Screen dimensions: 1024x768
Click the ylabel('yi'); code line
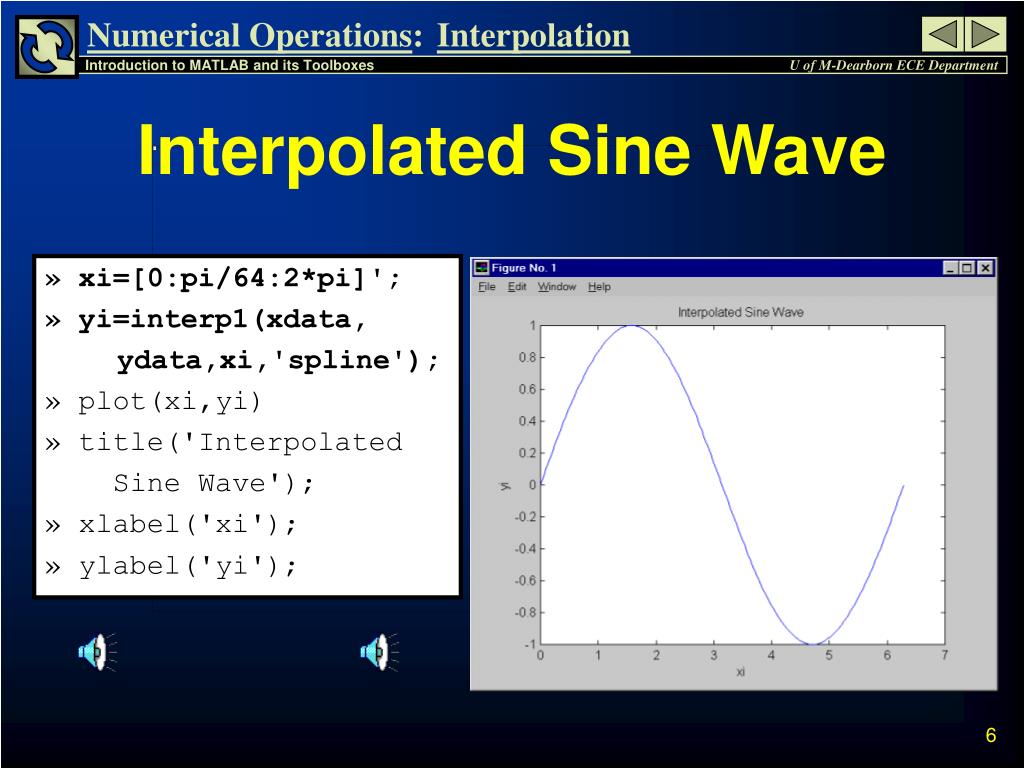coord(188,566)
